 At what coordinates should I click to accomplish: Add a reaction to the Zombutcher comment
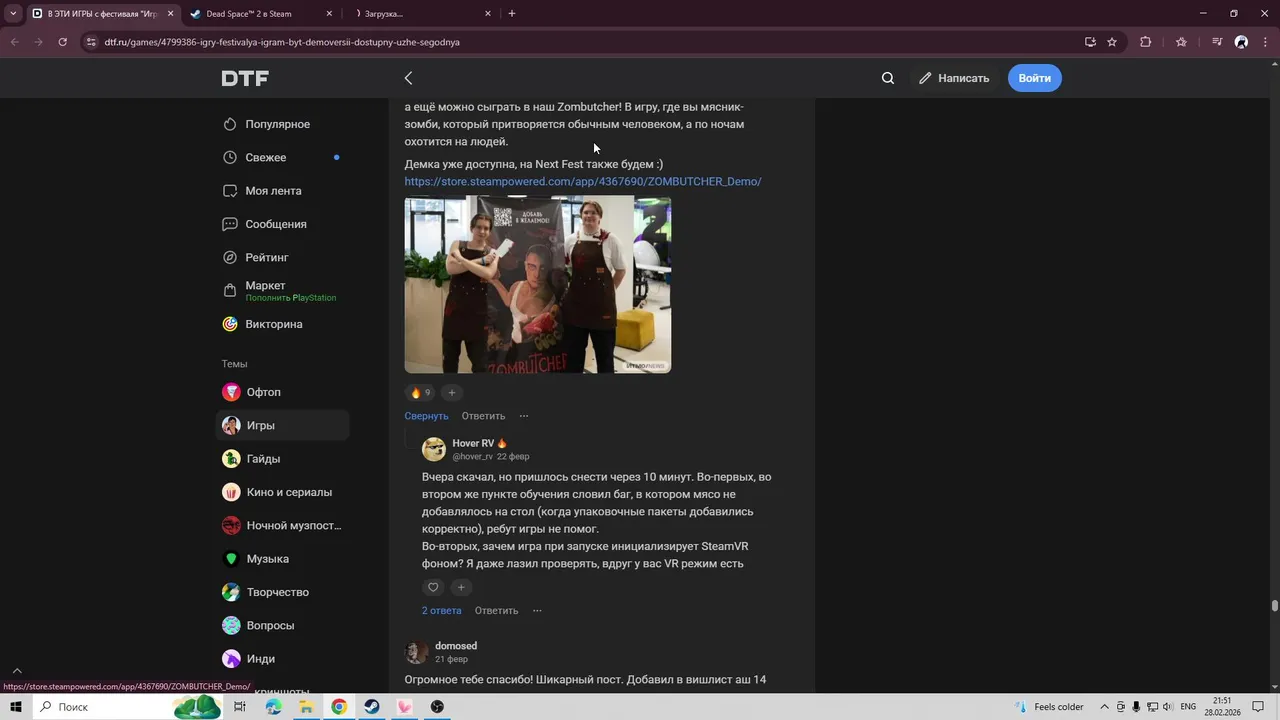pyautogui.click(x=451, y=393)
